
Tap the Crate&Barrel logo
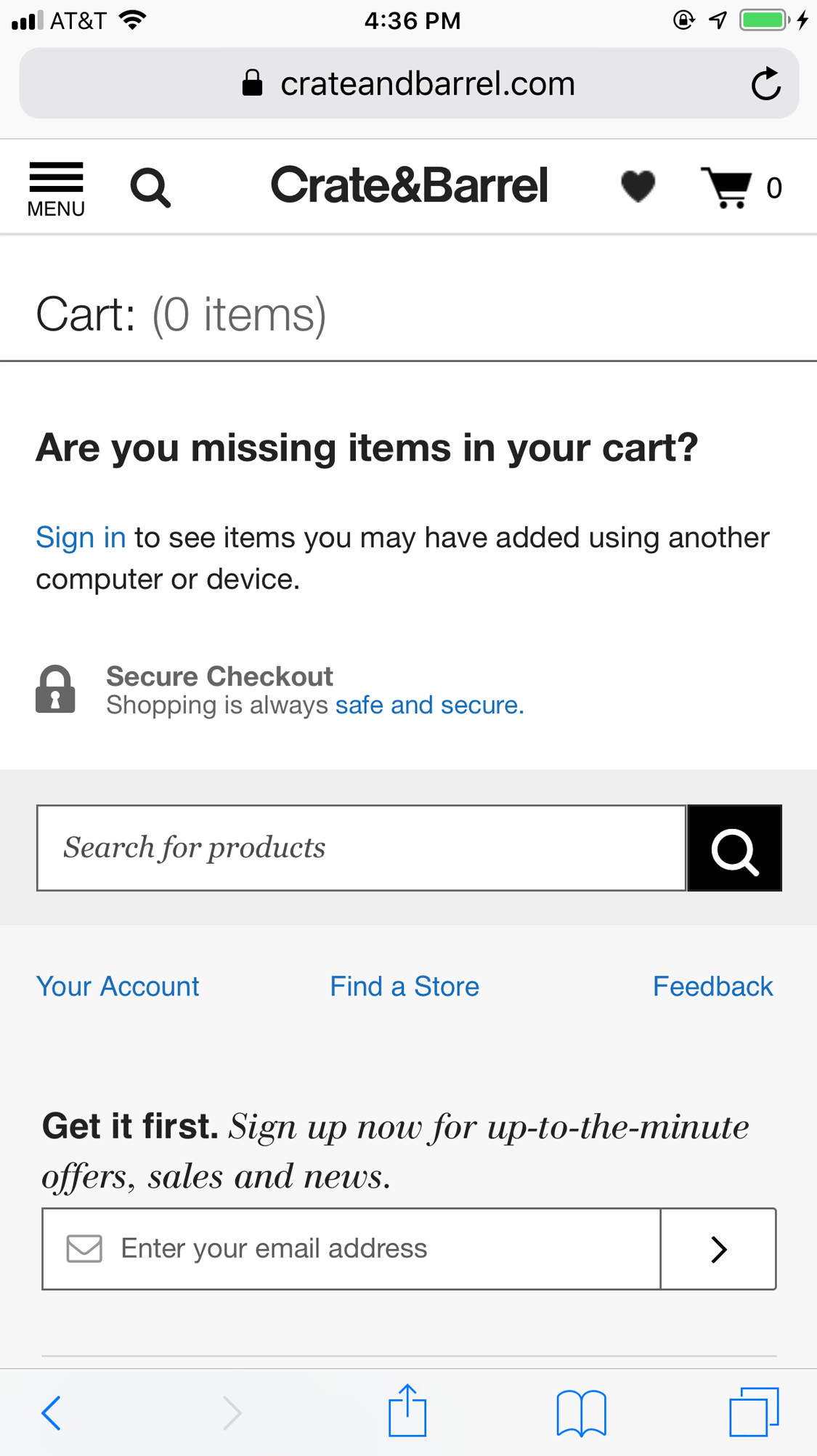[x=409, y=186]
